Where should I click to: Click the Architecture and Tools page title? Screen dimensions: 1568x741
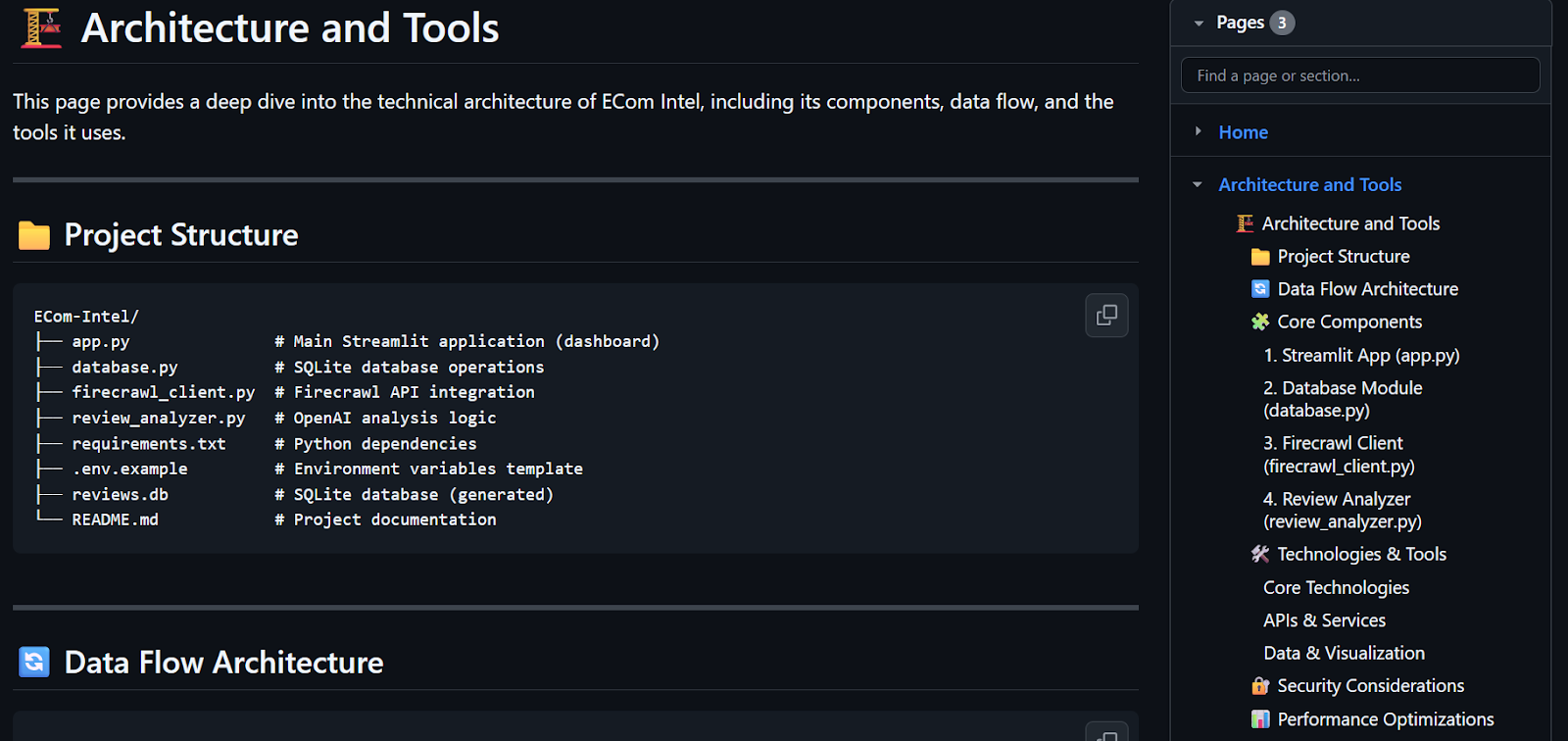[x=290, y=28]
